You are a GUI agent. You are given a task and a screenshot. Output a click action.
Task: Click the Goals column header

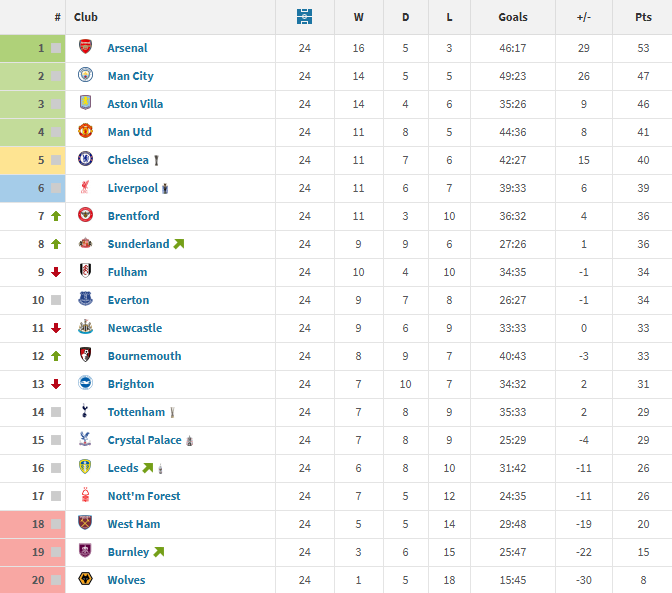point(513,17)
